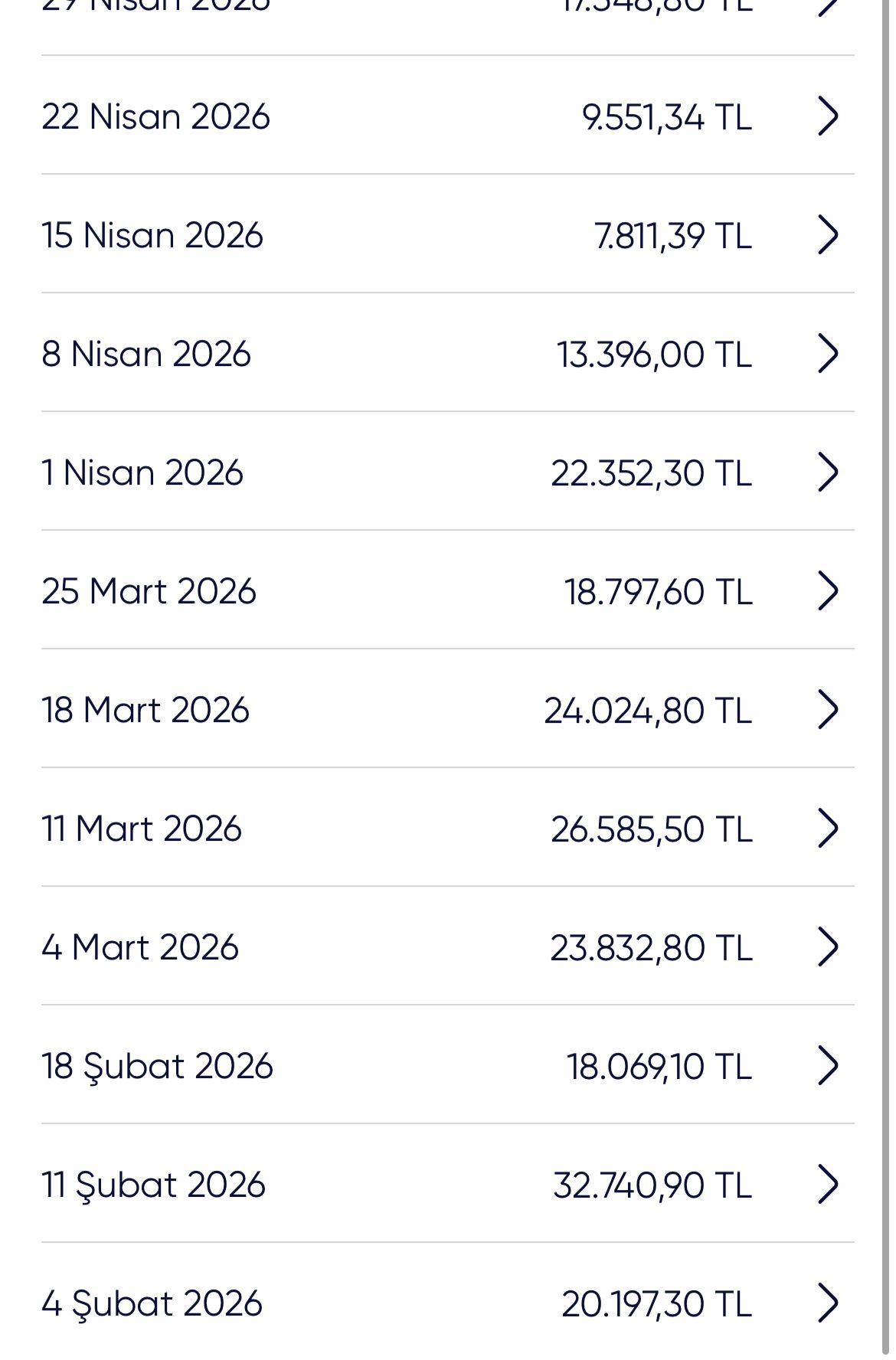The height and width of the screenshot is (1360, 896).
Task: Tap arrow beside 7.811,39 TL amount
Action: [828, 235]
